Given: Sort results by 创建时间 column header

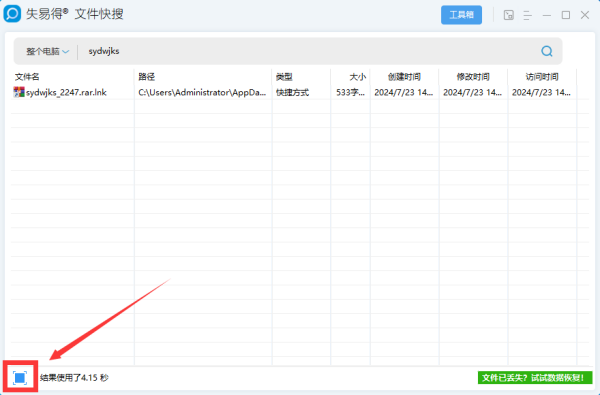Looking at the screenshot, I should point(404,77).
